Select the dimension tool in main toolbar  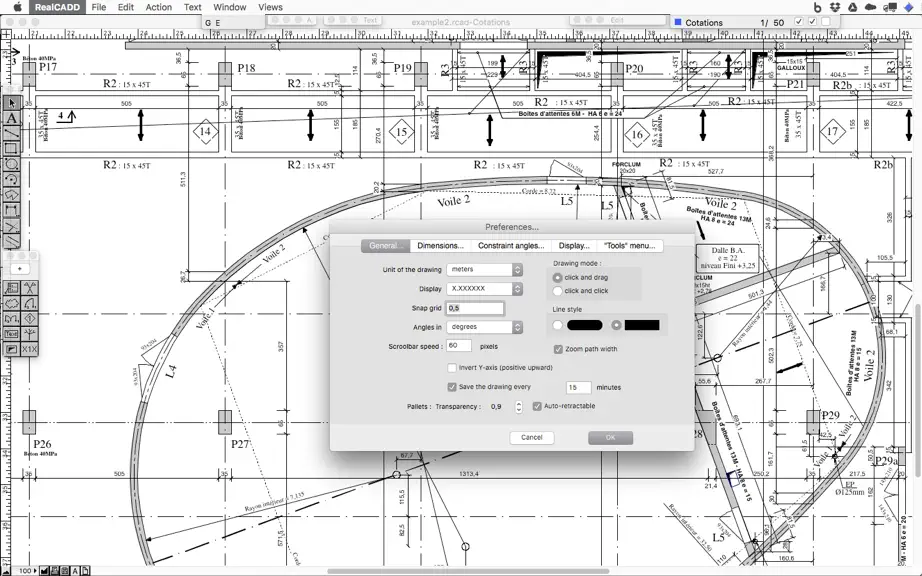pos(11,210)
